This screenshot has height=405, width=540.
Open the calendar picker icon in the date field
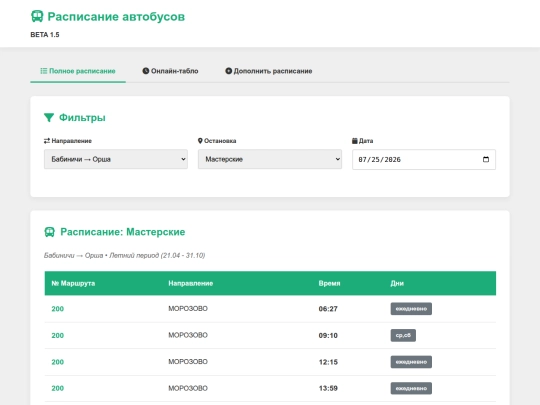[x=486, y=159]
